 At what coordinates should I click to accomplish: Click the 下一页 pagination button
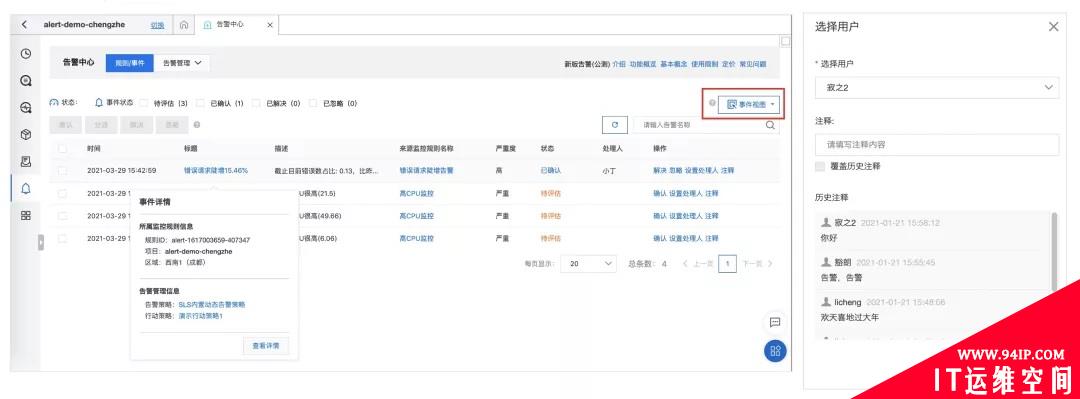point(757,263)
